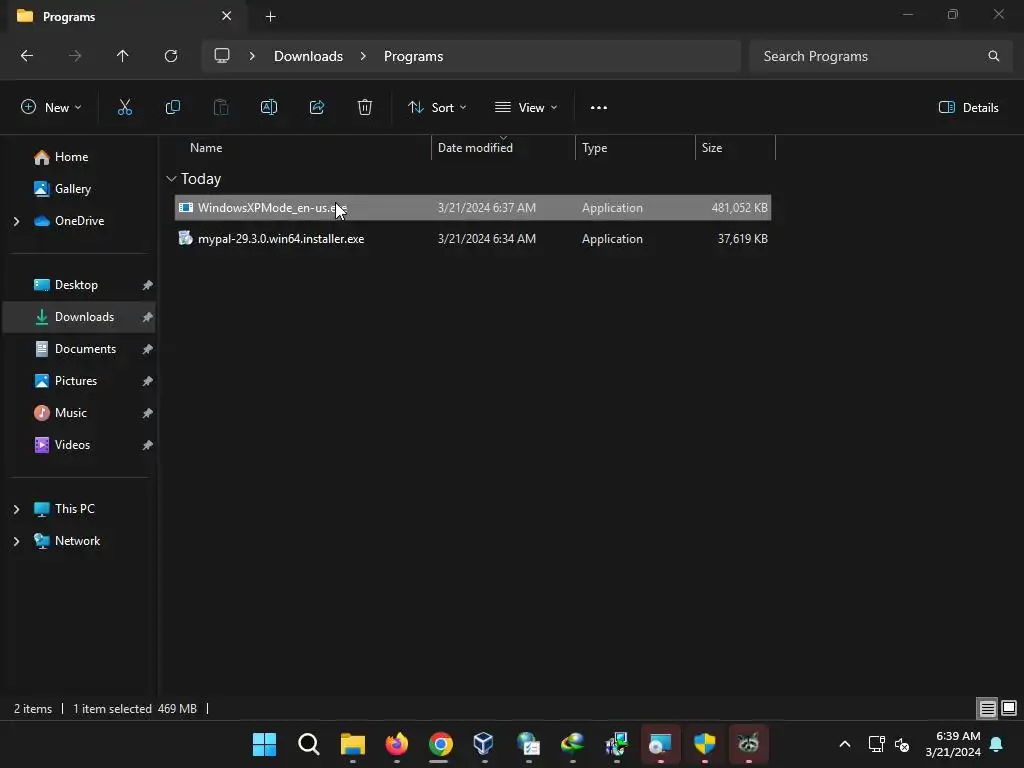
Task: Open the Sort dropdown menu
Action: point(437,108)
